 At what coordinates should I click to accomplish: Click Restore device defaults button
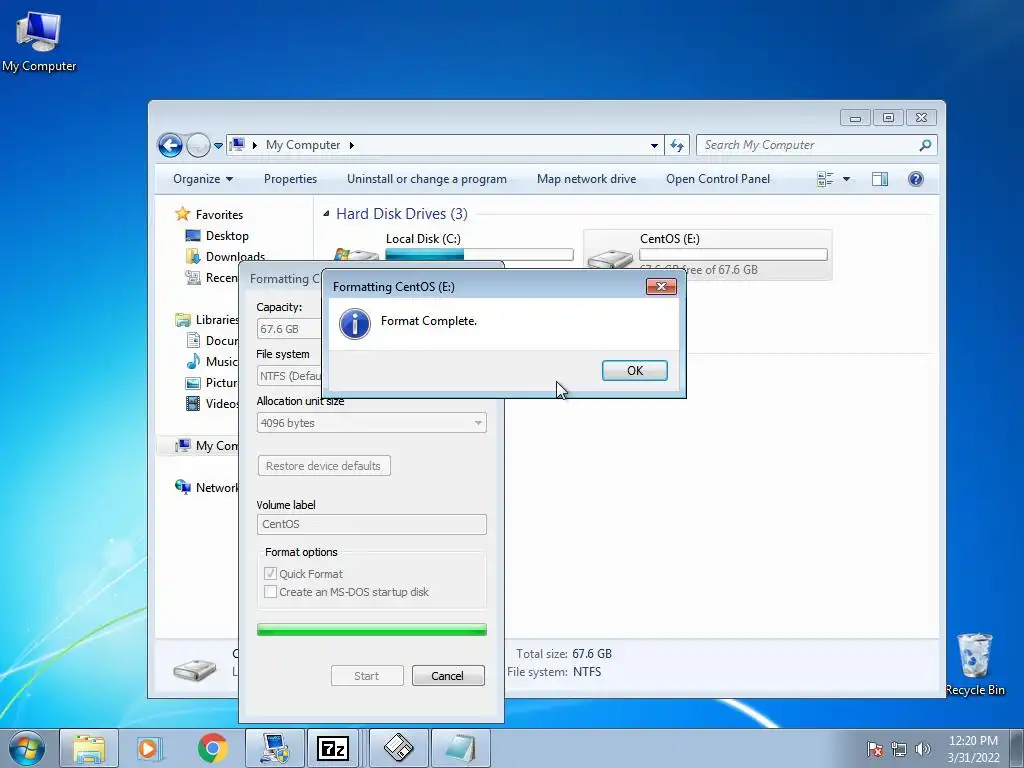click(x=324, y=466)
